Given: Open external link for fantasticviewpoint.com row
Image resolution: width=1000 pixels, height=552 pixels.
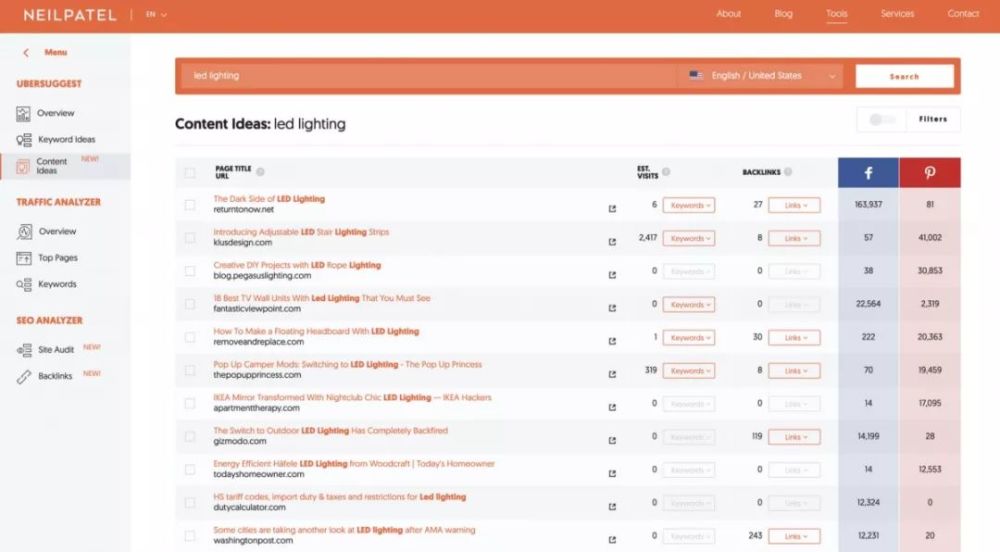Looking at the screenshot, I should coord(612,308).
